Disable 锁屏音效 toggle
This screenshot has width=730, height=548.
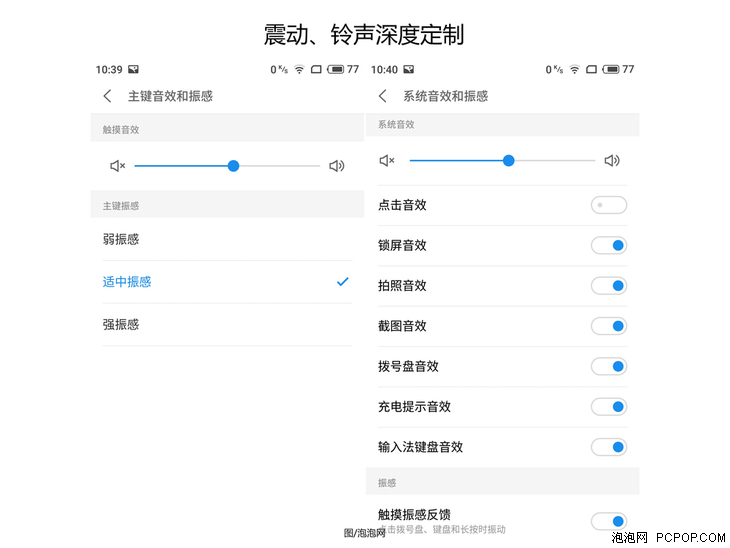[609, 245]
